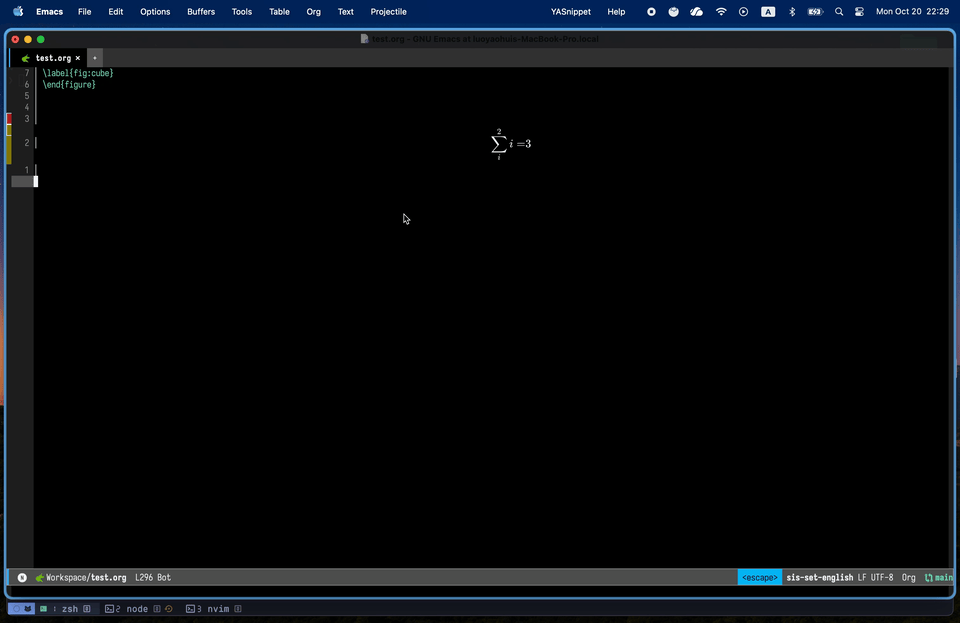Click the L296 position indicator in modeline
The width and height of the screenshot is (960, 623).
tap(143, 577)
